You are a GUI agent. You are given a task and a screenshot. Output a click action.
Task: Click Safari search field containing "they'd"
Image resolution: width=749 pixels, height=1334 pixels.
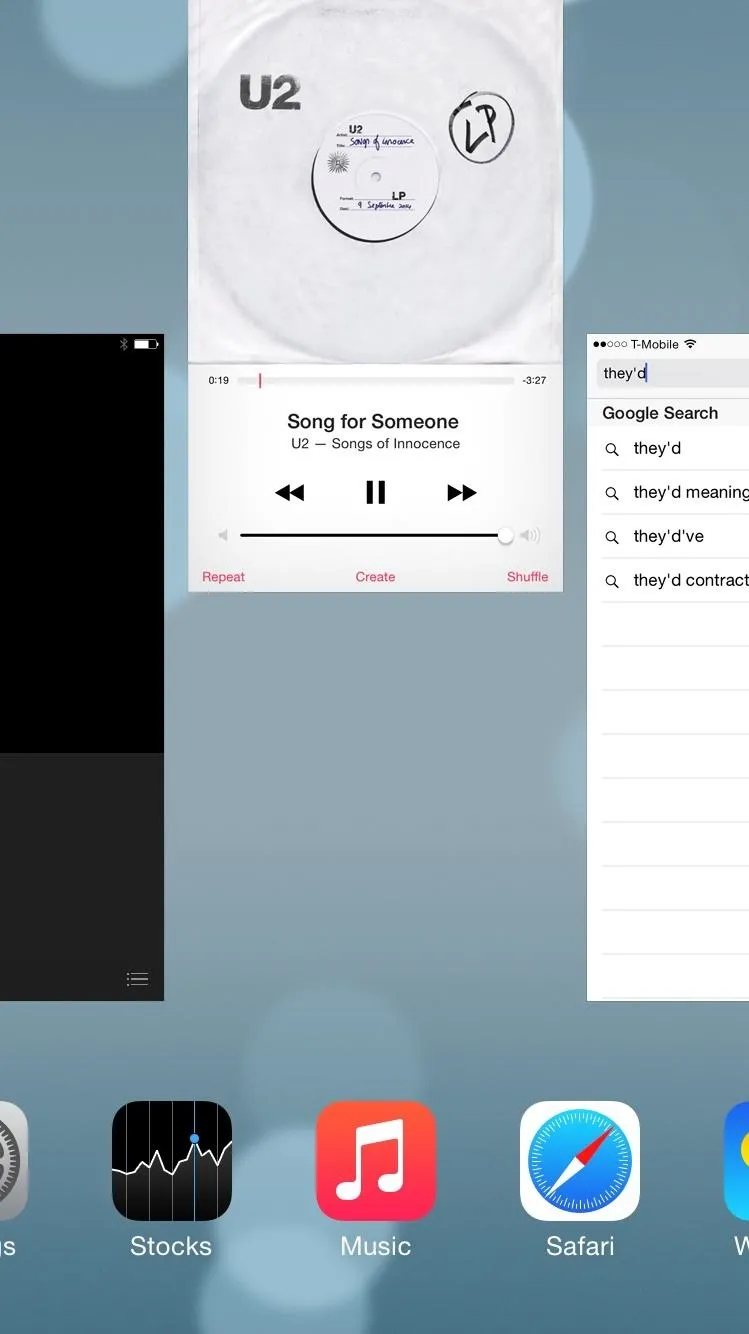(x=672, y=373)
